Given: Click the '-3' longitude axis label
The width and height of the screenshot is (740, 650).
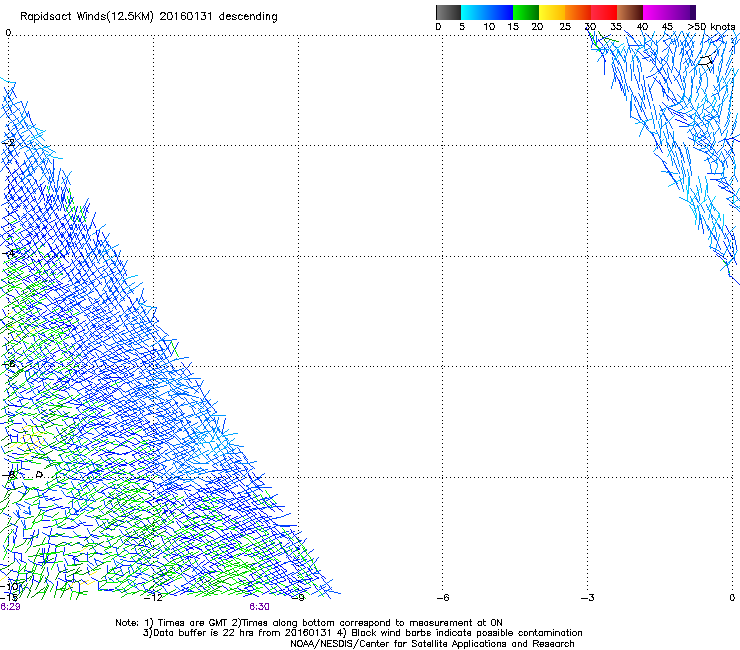Looking at the screenshot, I should tap(588, 598).
